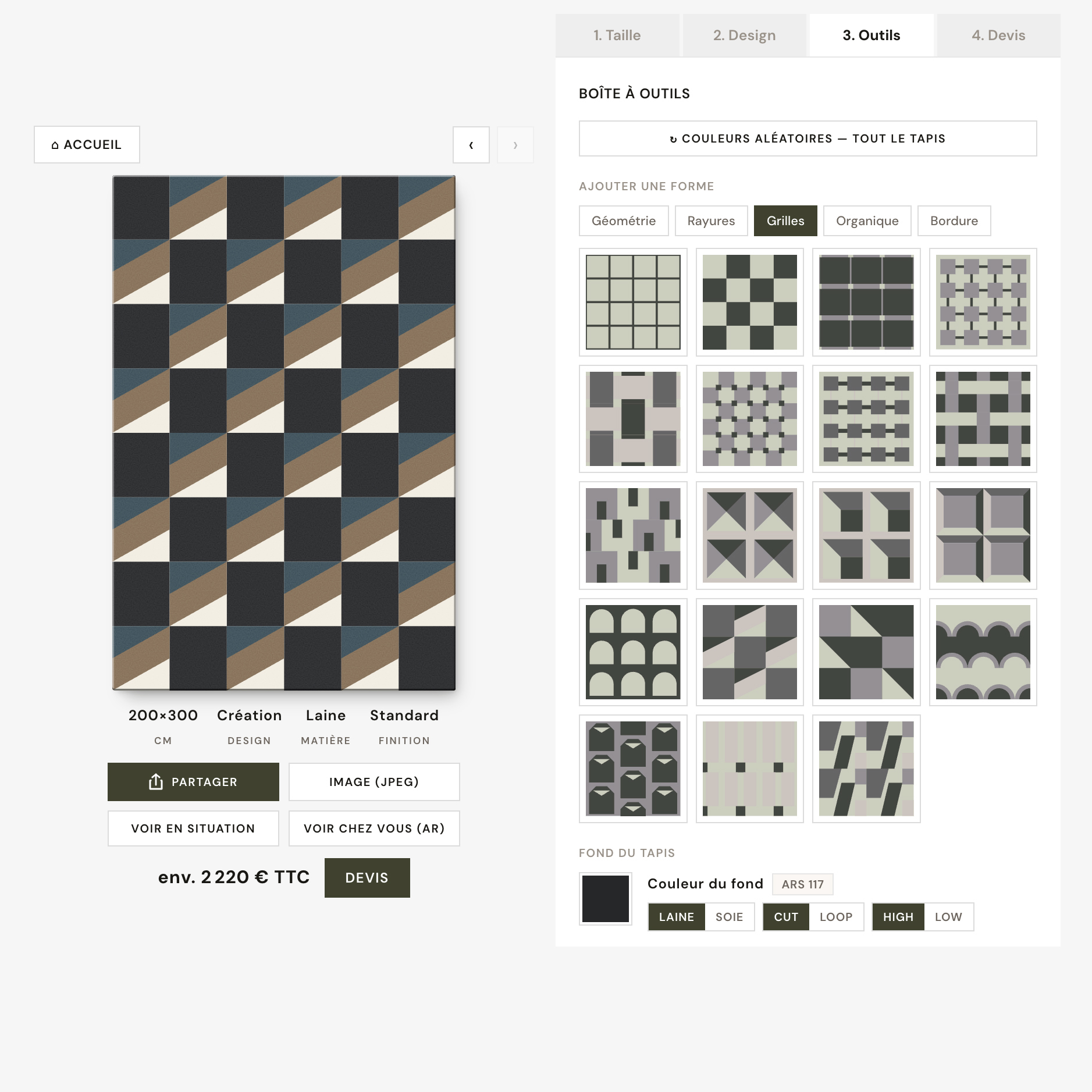Show Bordure shape category
1092x1092 pixels.
pyautogui.click(x=954, y=221)
